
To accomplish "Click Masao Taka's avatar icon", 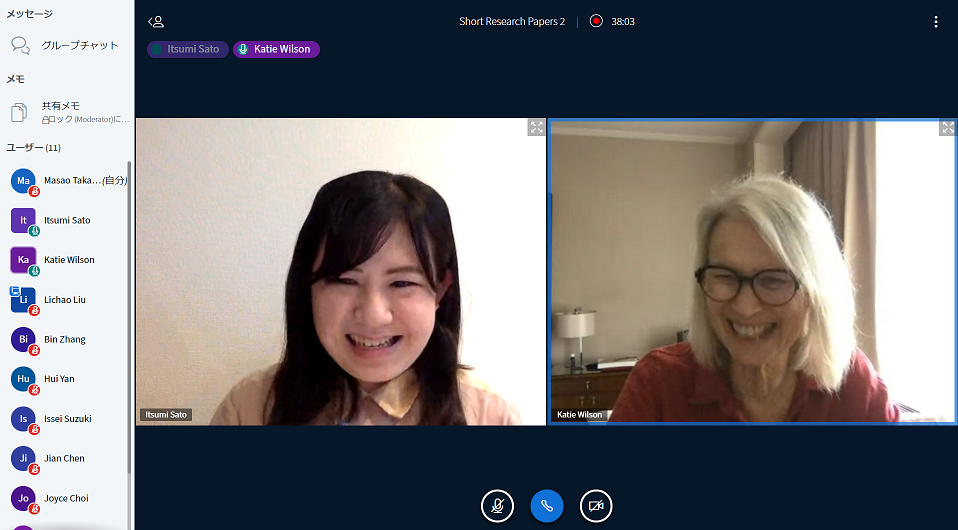I will tap(23, 180).
